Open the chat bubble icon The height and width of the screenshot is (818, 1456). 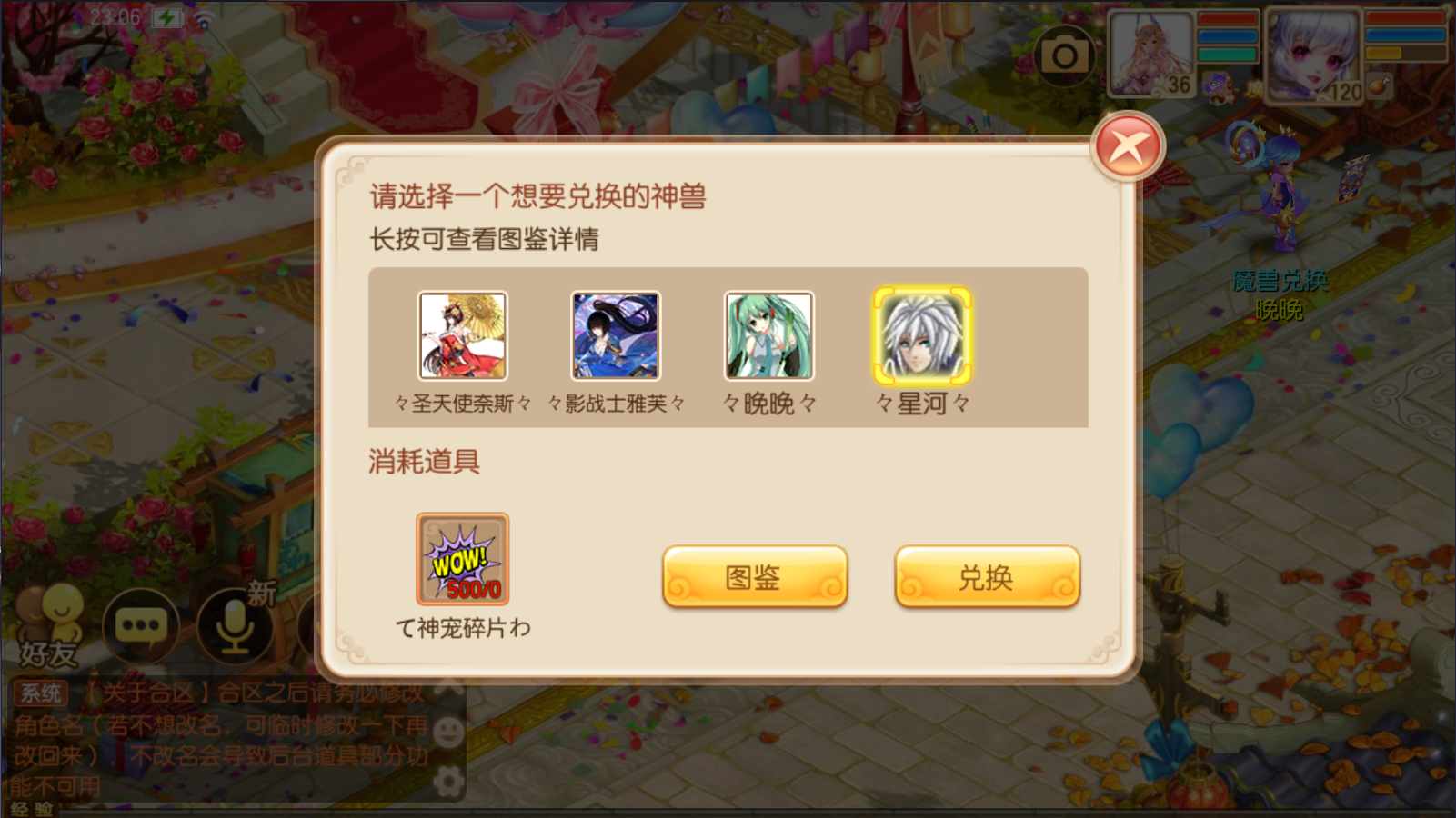click(x=140, y=626)
